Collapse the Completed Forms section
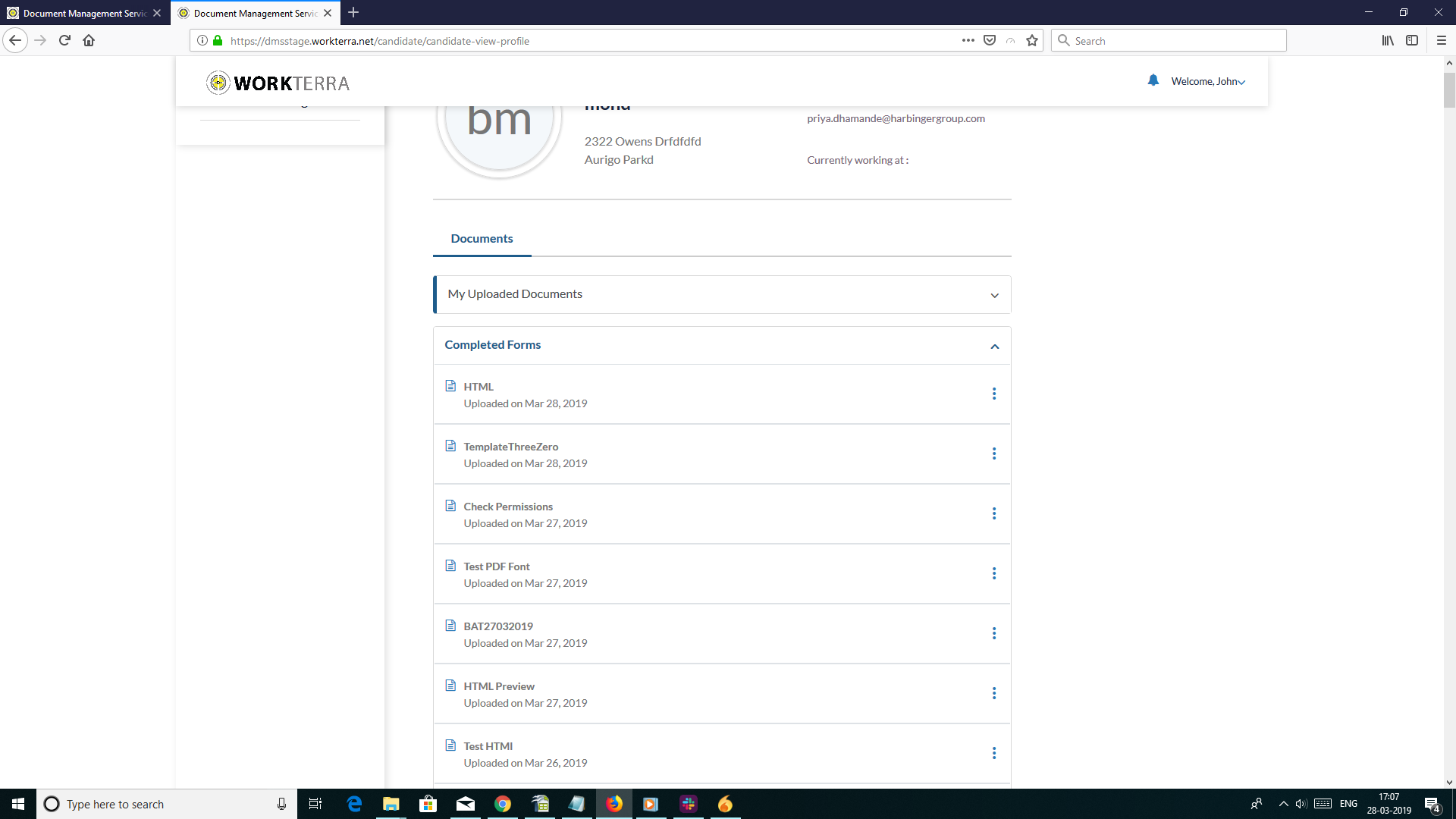The image size is (1456, 819). (x=994, y=346)
